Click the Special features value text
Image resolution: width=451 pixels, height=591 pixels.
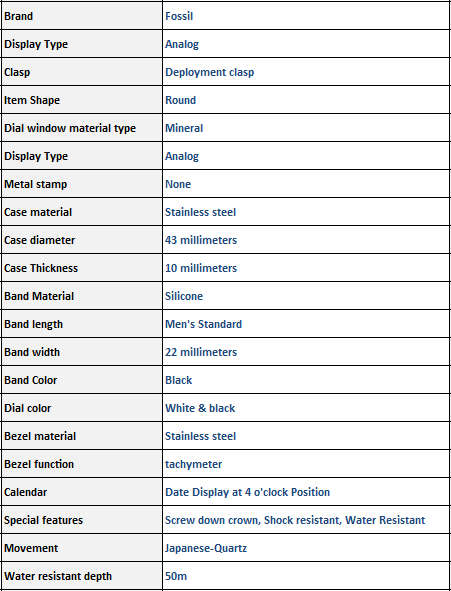click(295, 520)
